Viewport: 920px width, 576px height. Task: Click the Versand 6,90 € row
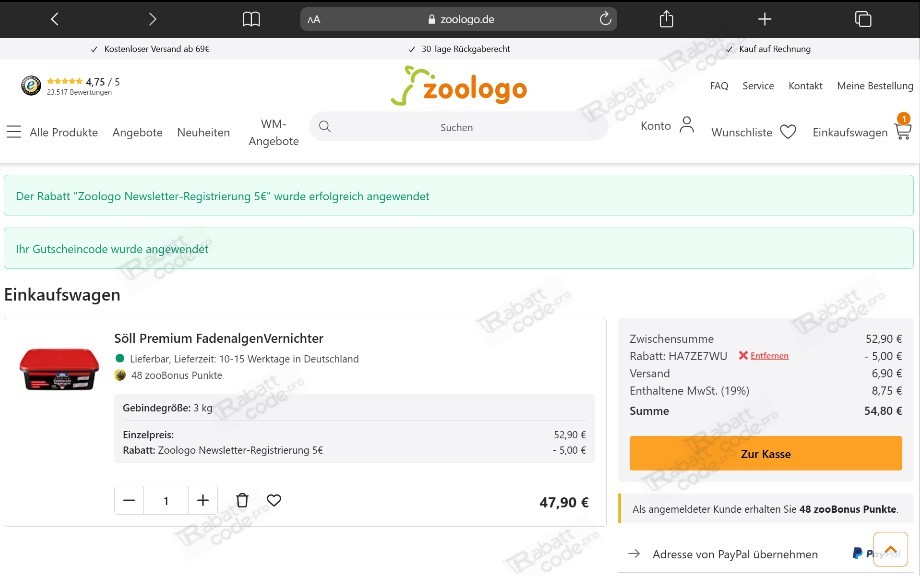tap(765, 373)
